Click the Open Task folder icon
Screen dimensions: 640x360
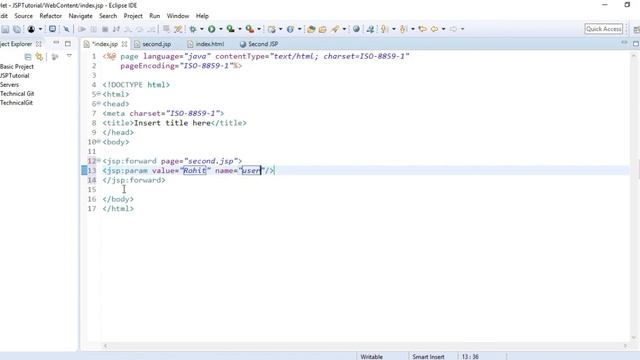322,29
